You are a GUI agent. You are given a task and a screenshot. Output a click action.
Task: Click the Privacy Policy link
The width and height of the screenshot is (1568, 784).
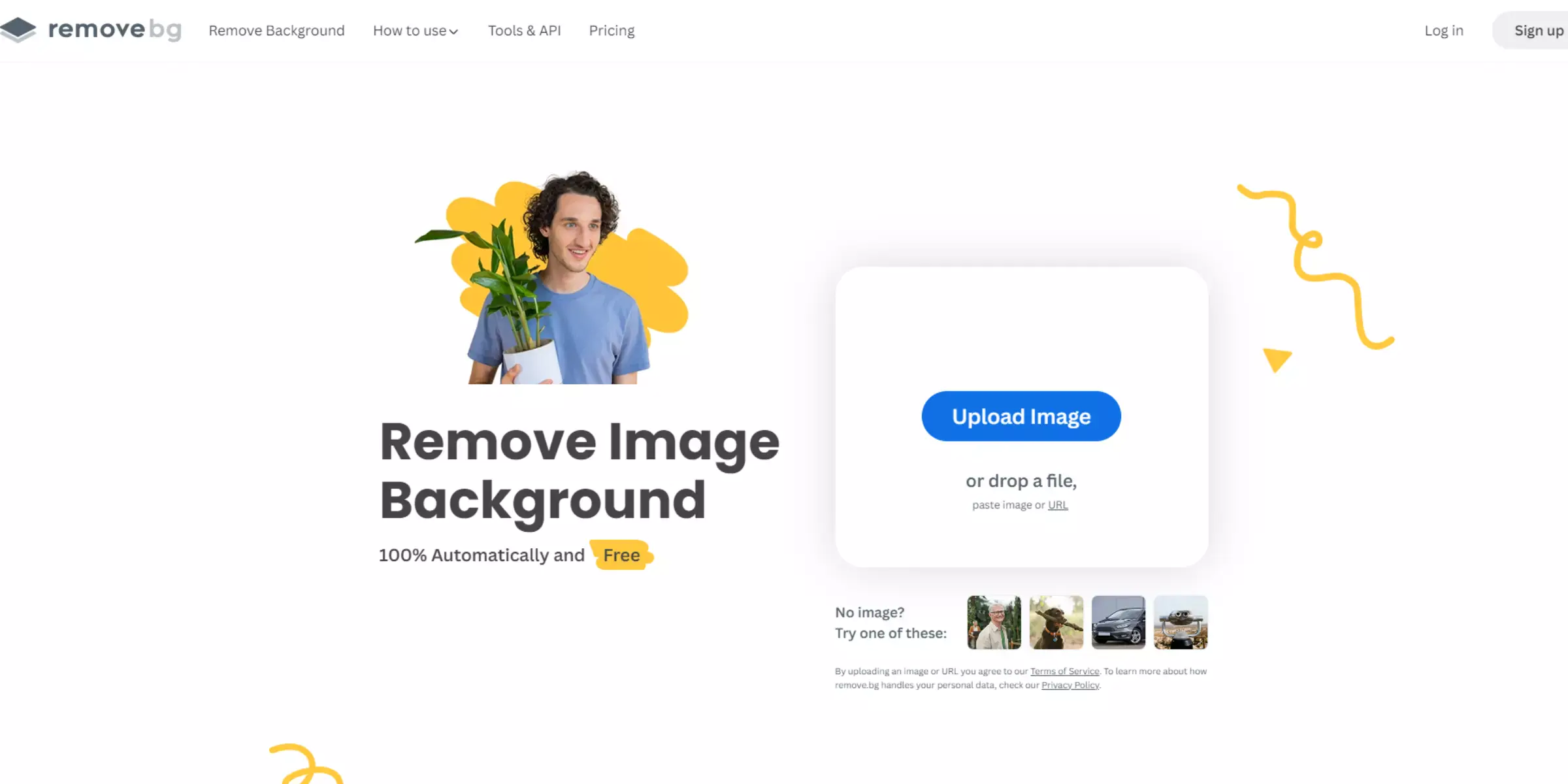(x=1070, y=685)
